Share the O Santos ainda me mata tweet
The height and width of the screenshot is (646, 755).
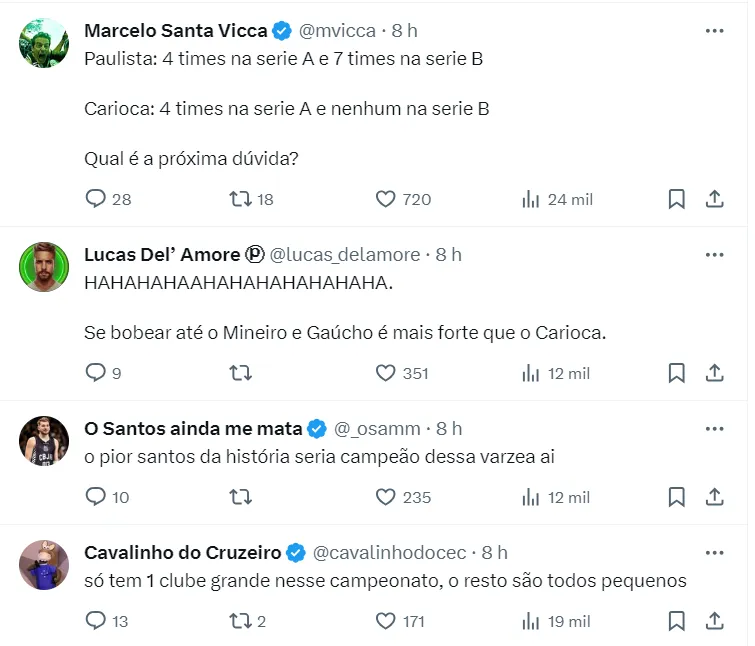(x=715, y=497)
